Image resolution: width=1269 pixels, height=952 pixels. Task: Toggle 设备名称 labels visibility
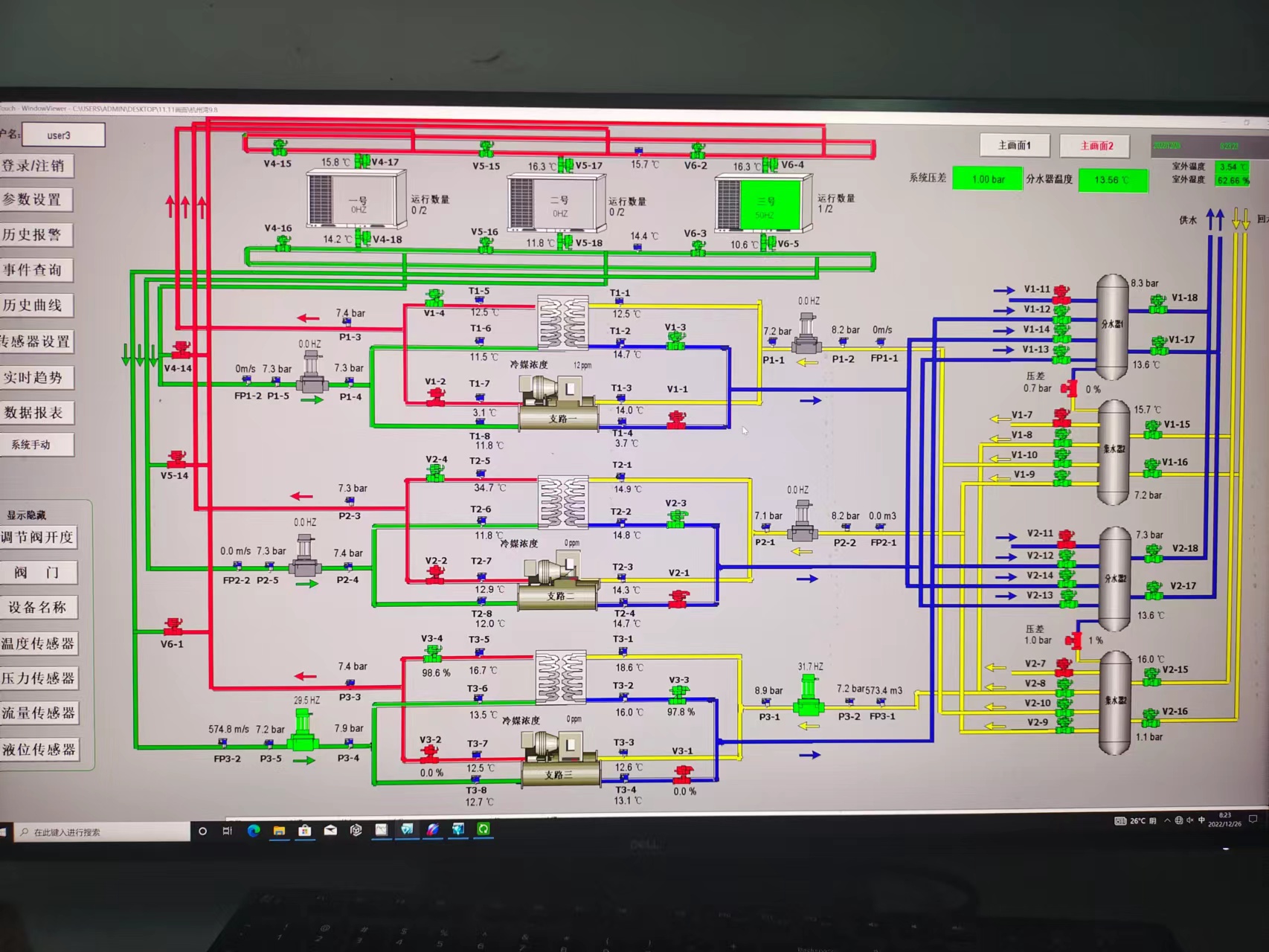tap(39, 608)
